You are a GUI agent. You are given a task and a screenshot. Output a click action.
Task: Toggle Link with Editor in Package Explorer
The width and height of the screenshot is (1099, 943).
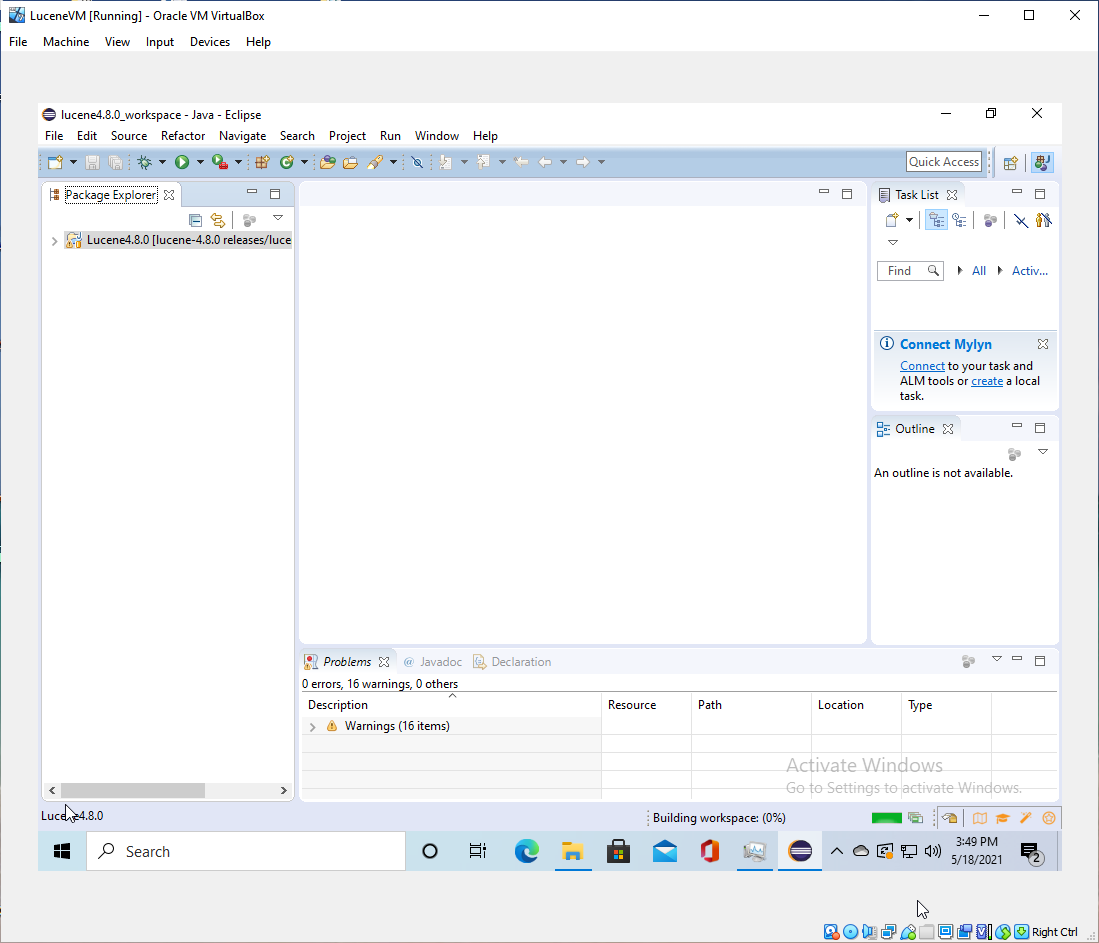pos(218,220)
